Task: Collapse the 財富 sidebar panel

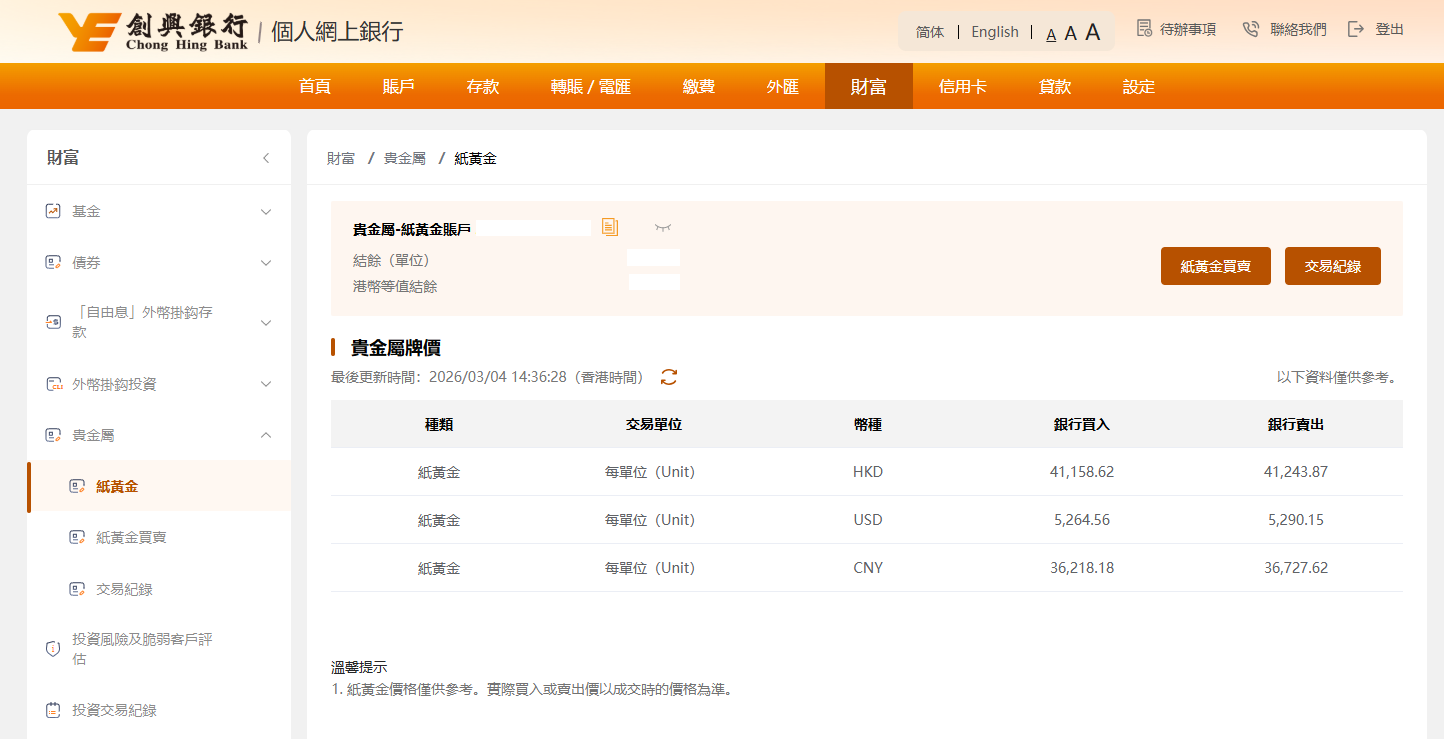Action: (266, 158)
